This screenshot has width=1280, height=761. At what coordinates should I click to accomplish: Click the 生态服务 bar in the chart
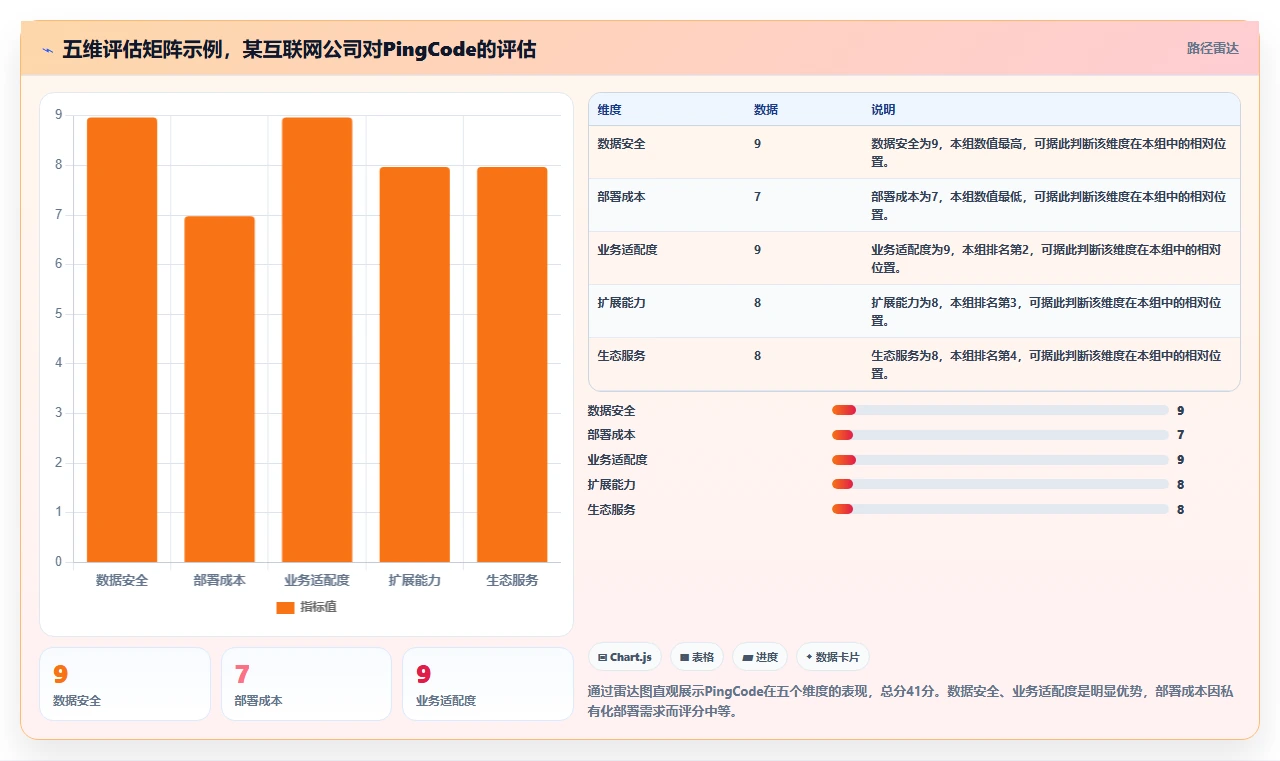pos(512,364)
